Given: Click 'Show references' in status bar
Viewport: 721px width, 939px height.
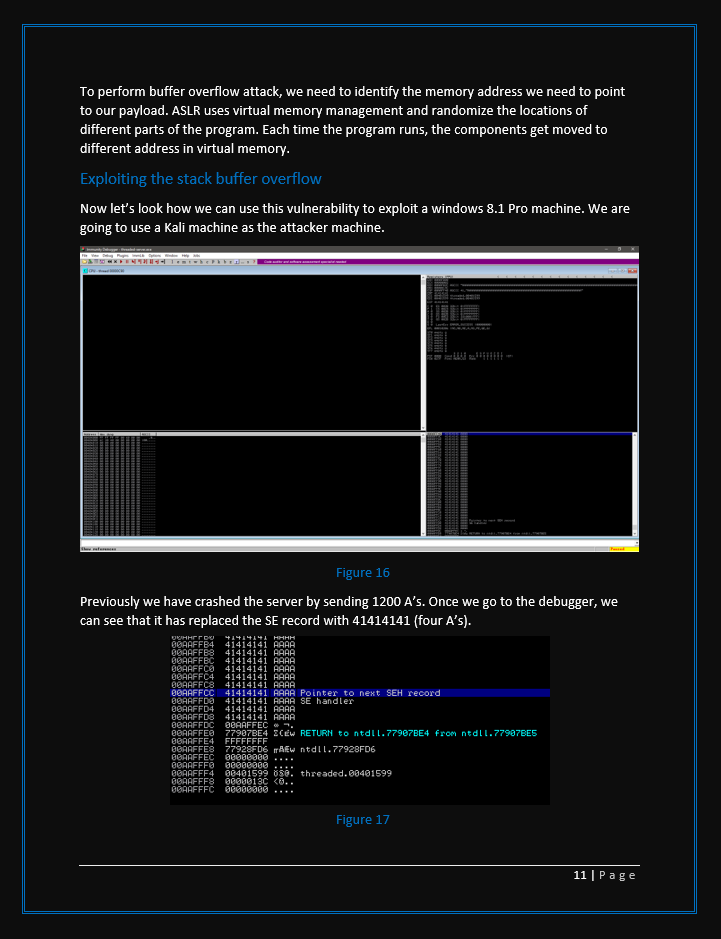Looking at the screenshot, I should (x=98, y=549).
